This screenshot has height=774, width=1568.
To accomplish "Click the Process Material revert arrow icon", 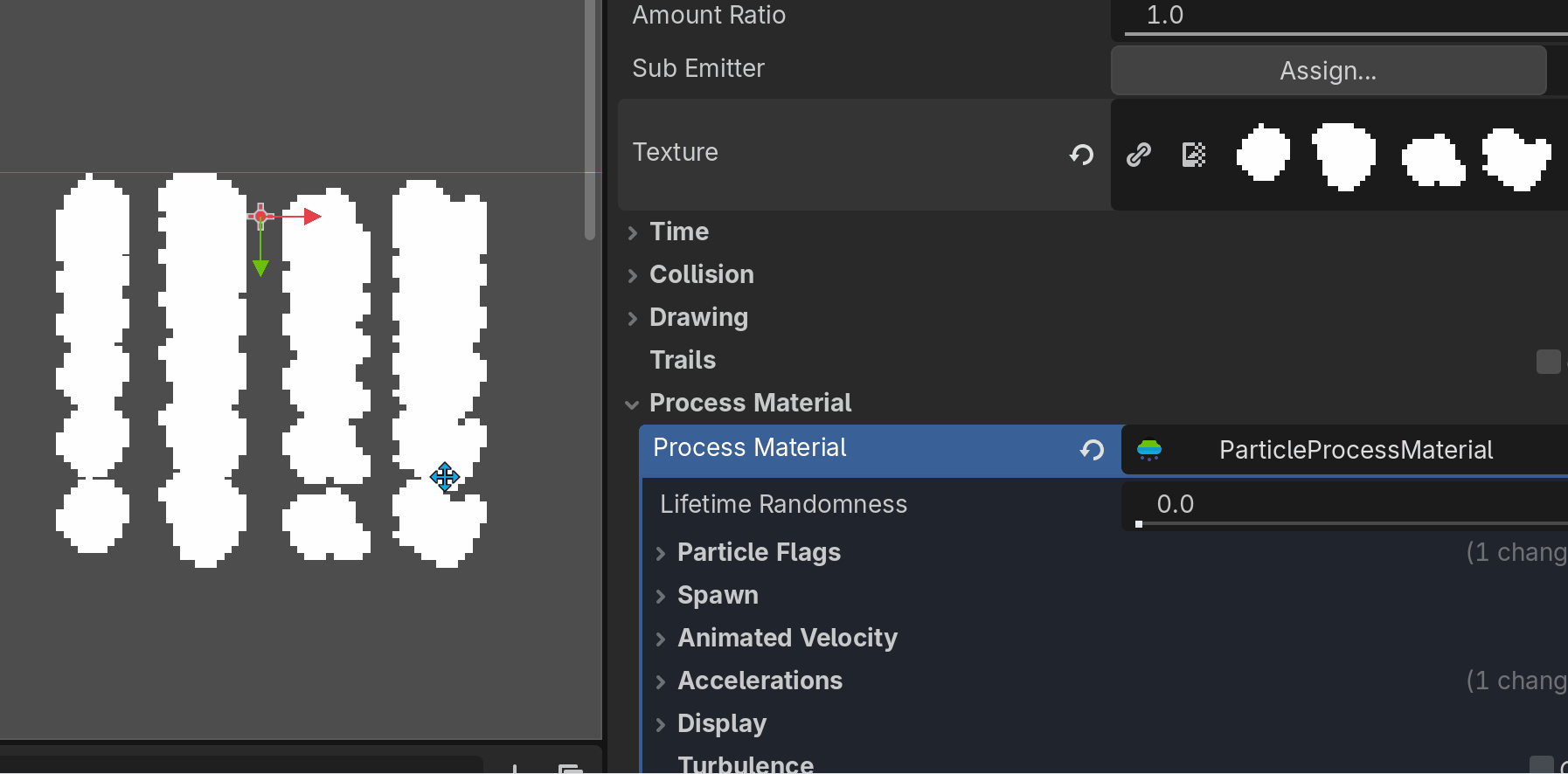I will click(x=1092, y=450).
